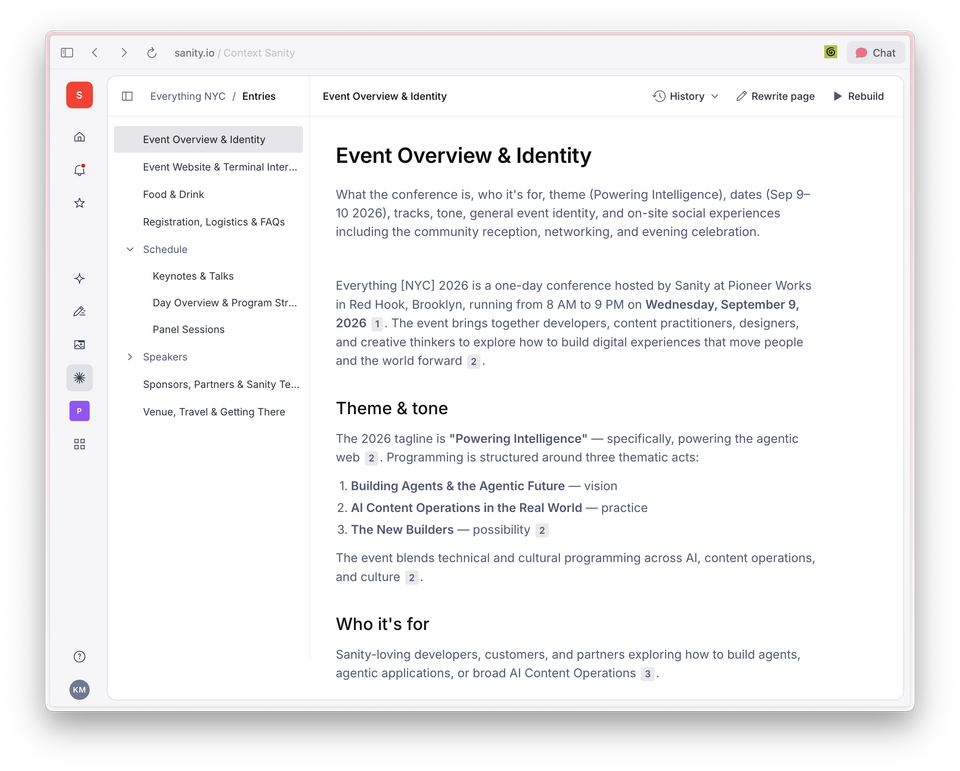Image resolution: width=960 pixels, height=771 pixels.
Task: Open Registration, Logistics & FAQs entry
Action: tap(208, 222)
